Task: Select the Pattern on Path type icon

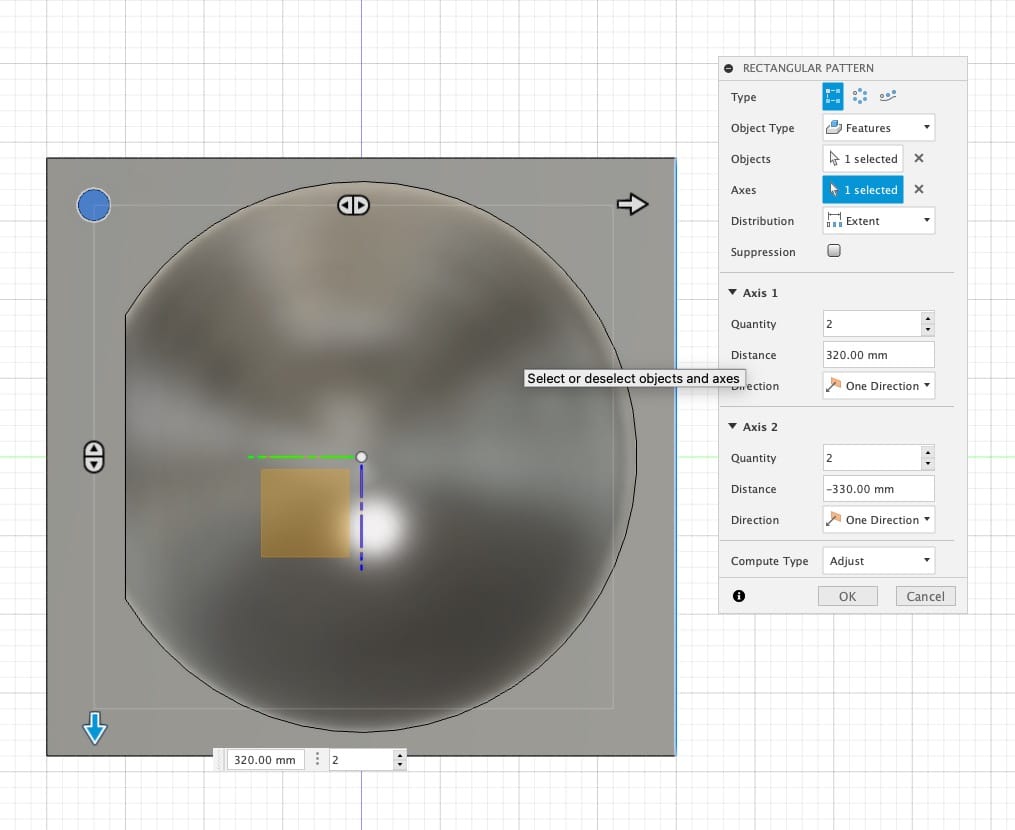Action: point(887,96)
